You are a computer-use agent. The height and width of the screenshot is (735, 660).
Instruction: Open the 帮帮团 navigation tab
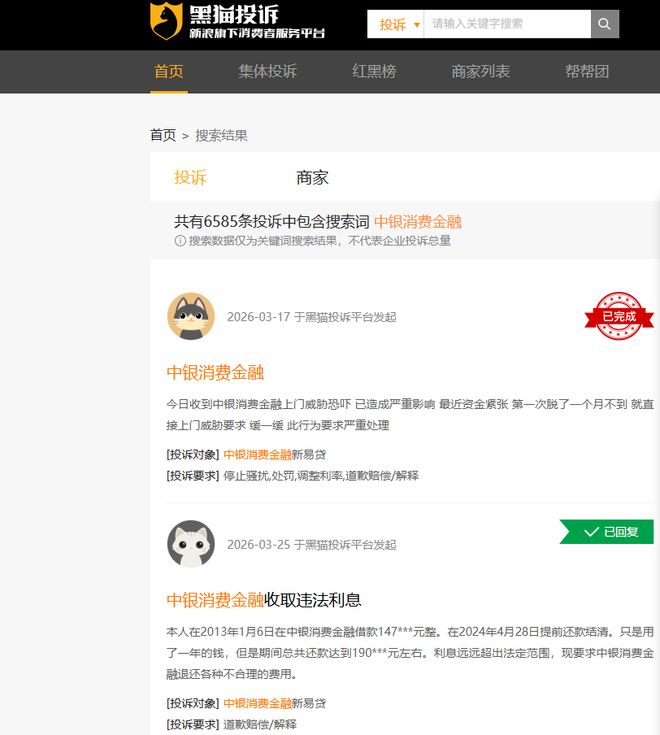coord(587,72)
